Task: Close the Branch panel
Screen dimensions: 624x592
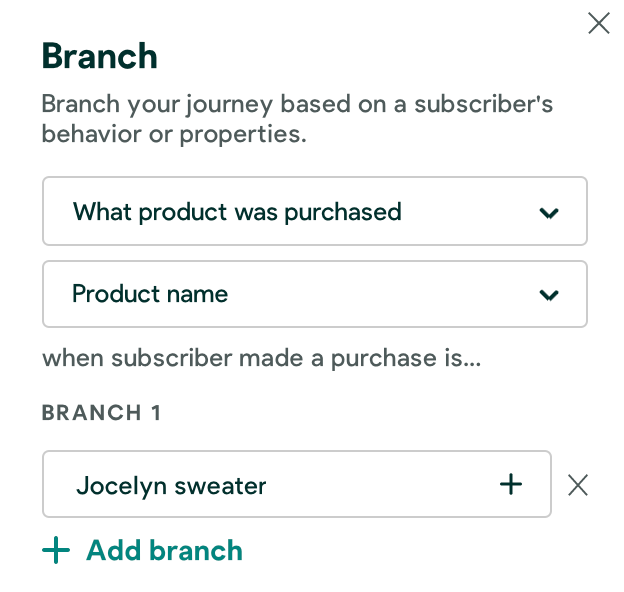Action: pyautogui.click(x=599, y=23)
